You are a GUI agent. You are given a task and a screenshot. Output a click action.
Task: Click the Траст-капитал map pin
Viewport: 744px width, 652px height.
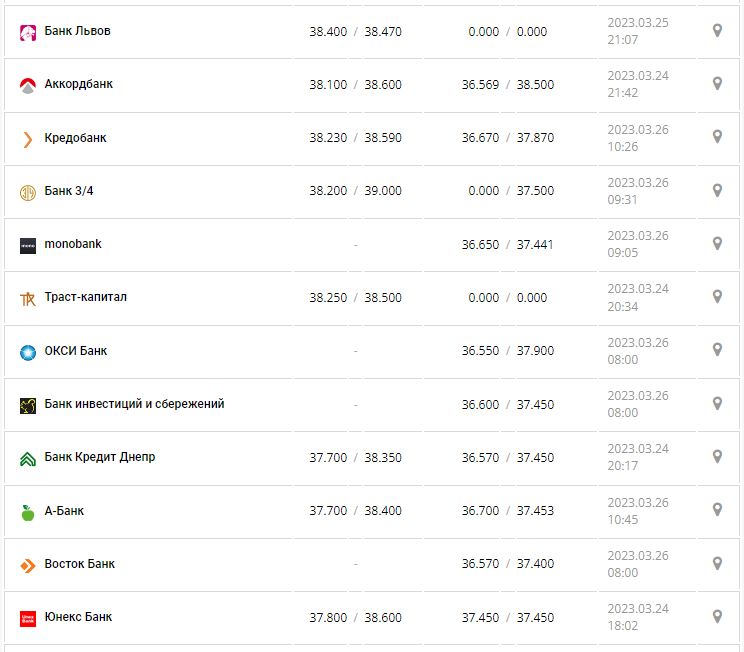click(x=717, y=296)
